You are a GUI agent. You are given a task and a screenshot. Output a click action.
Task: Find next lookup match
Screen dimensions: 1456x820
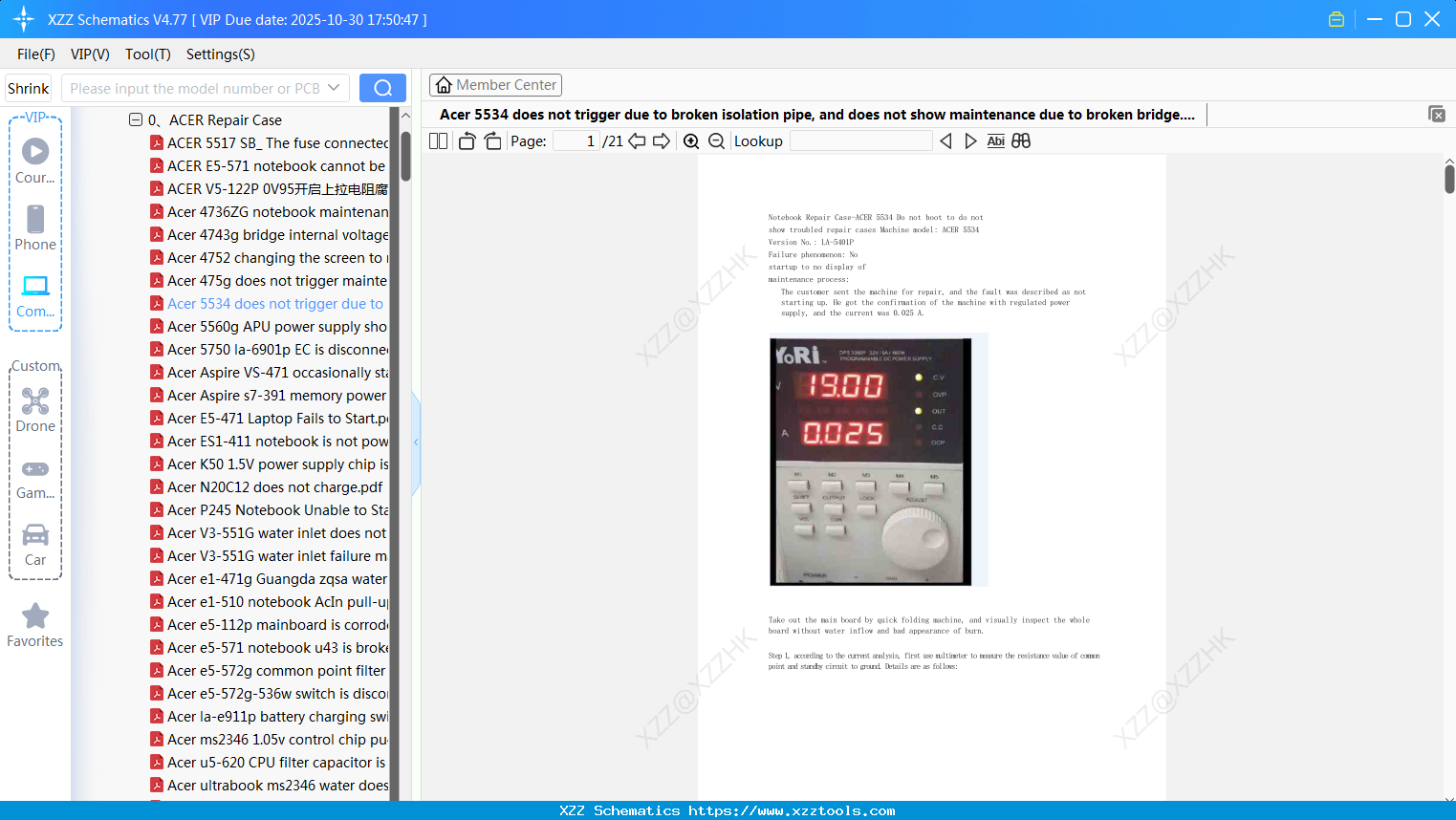pos(970,141)
